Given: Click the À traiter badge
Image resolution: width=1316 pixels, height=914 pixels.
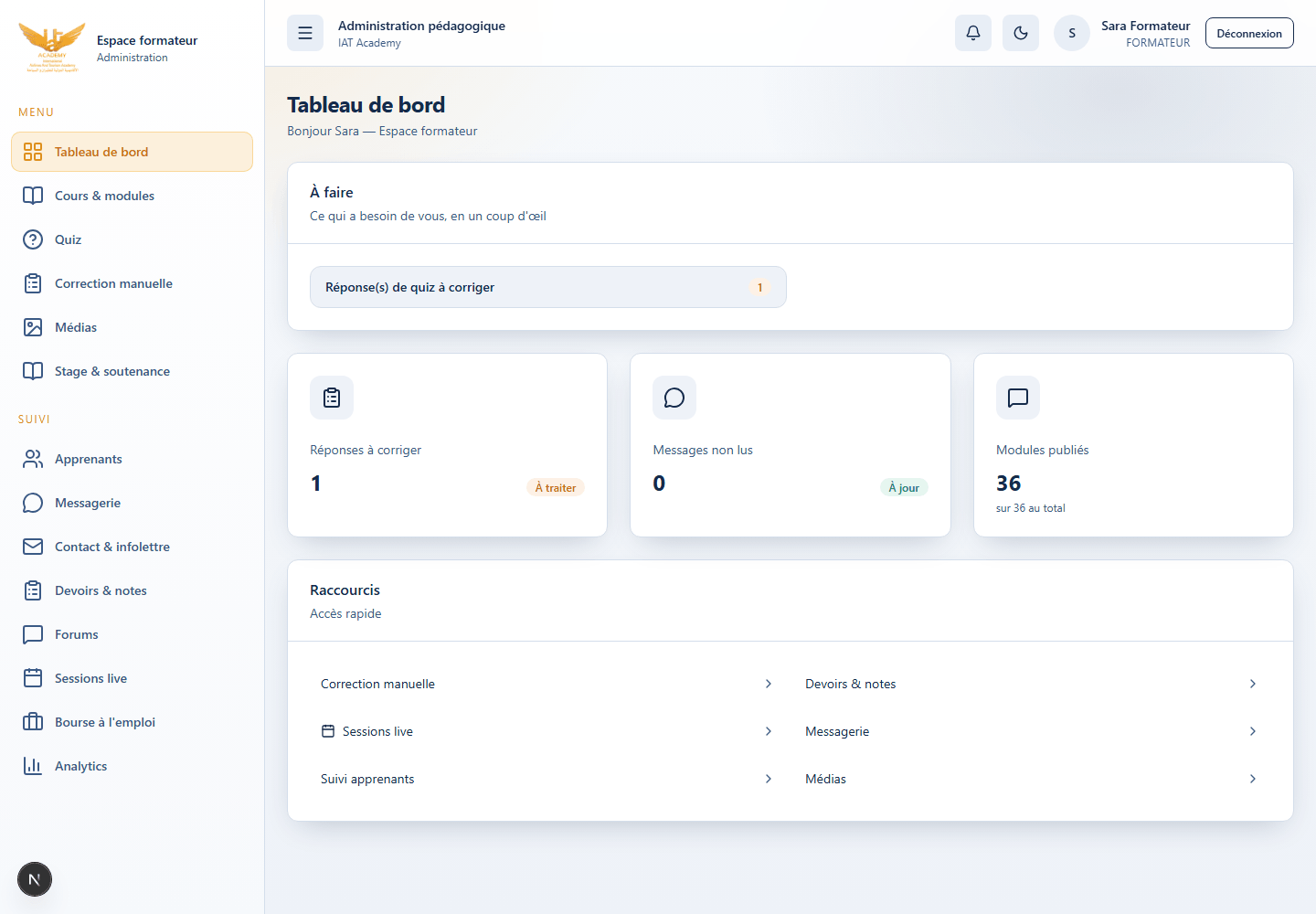Looking at the screenshot, I should (x=556, y=488).
